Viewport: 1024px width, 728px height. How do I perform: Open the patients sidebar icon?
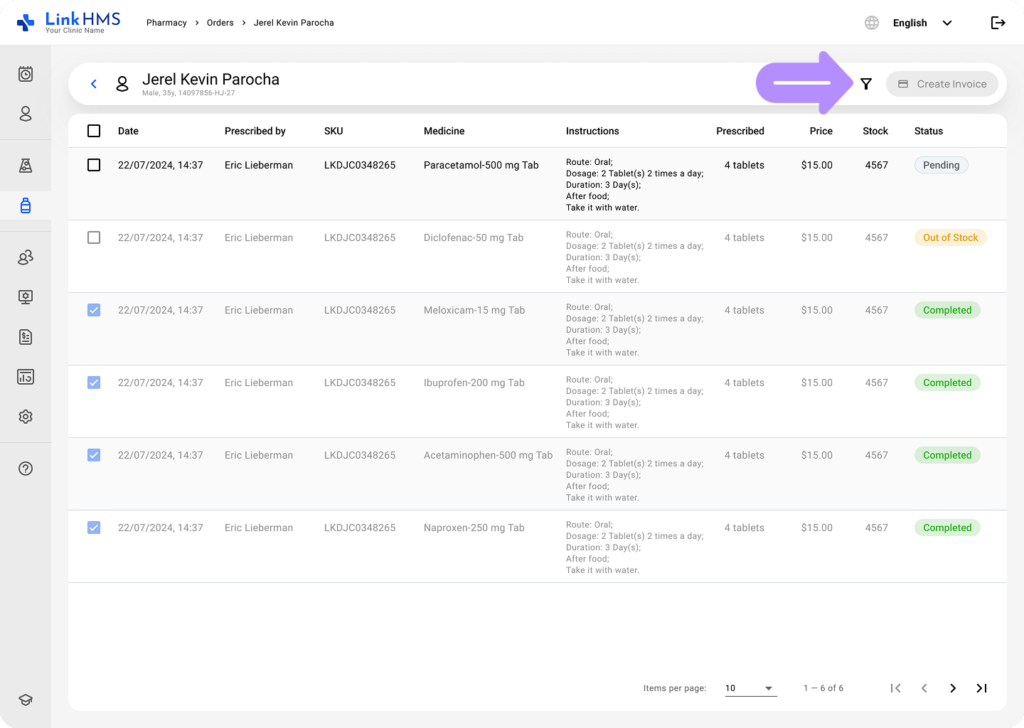25,114
